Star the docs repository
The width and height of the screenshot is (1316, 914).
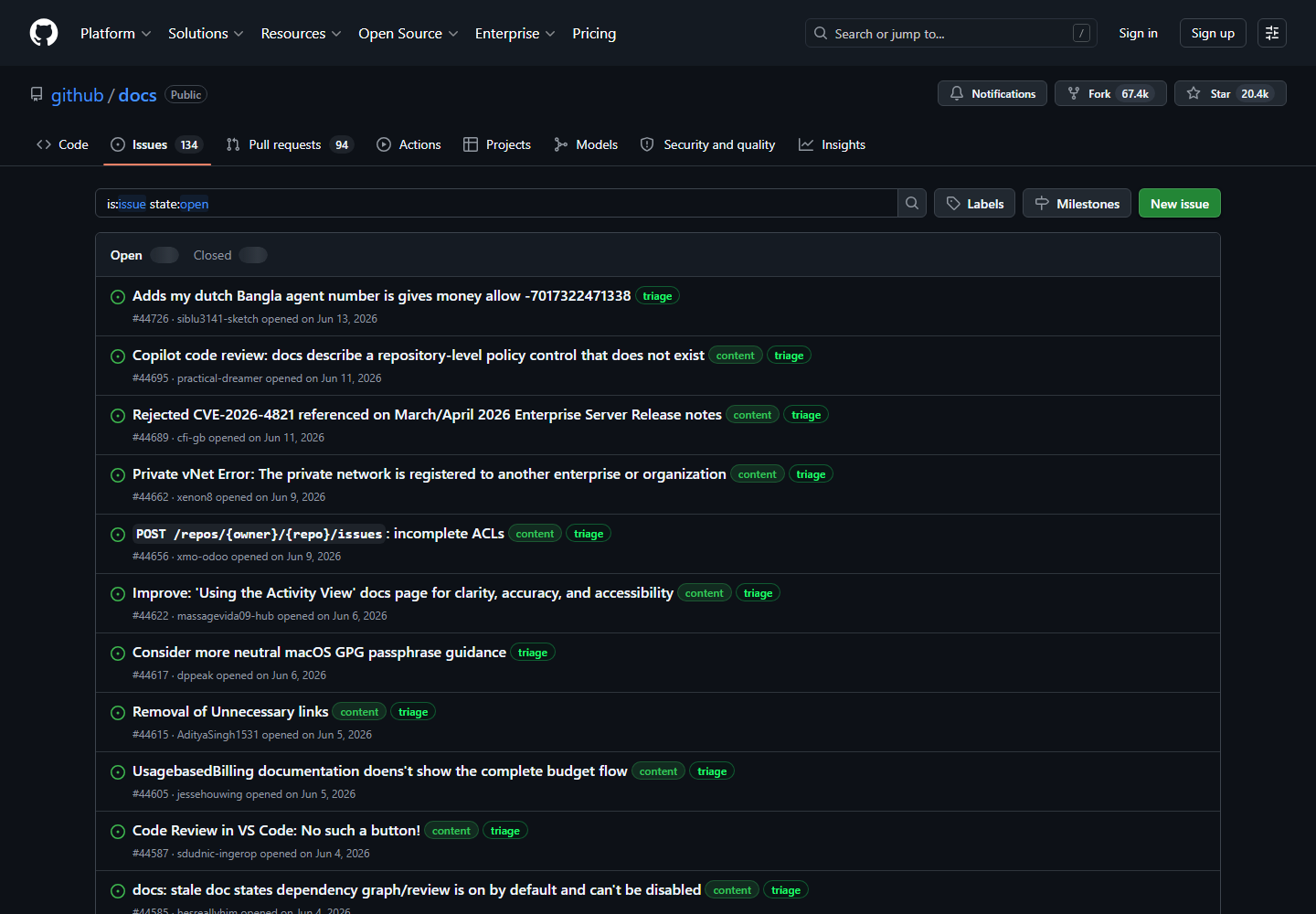pos(1230,93)
